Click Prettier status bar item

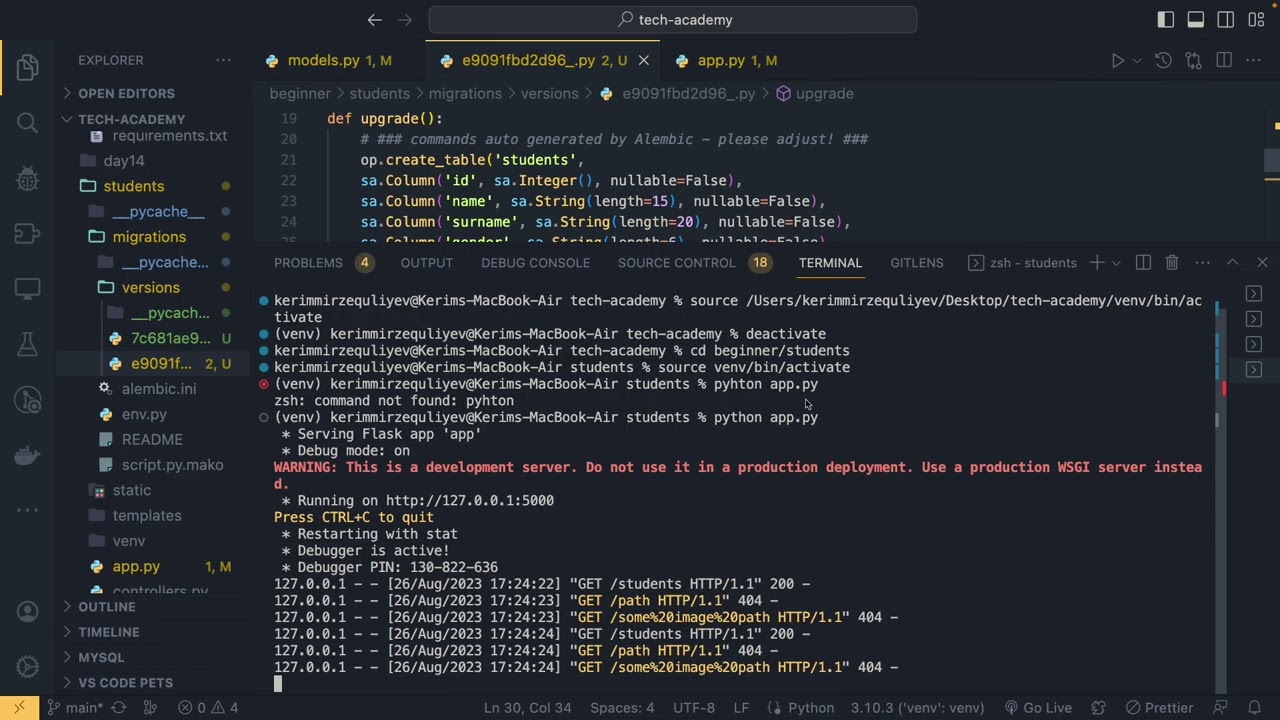1159,707
